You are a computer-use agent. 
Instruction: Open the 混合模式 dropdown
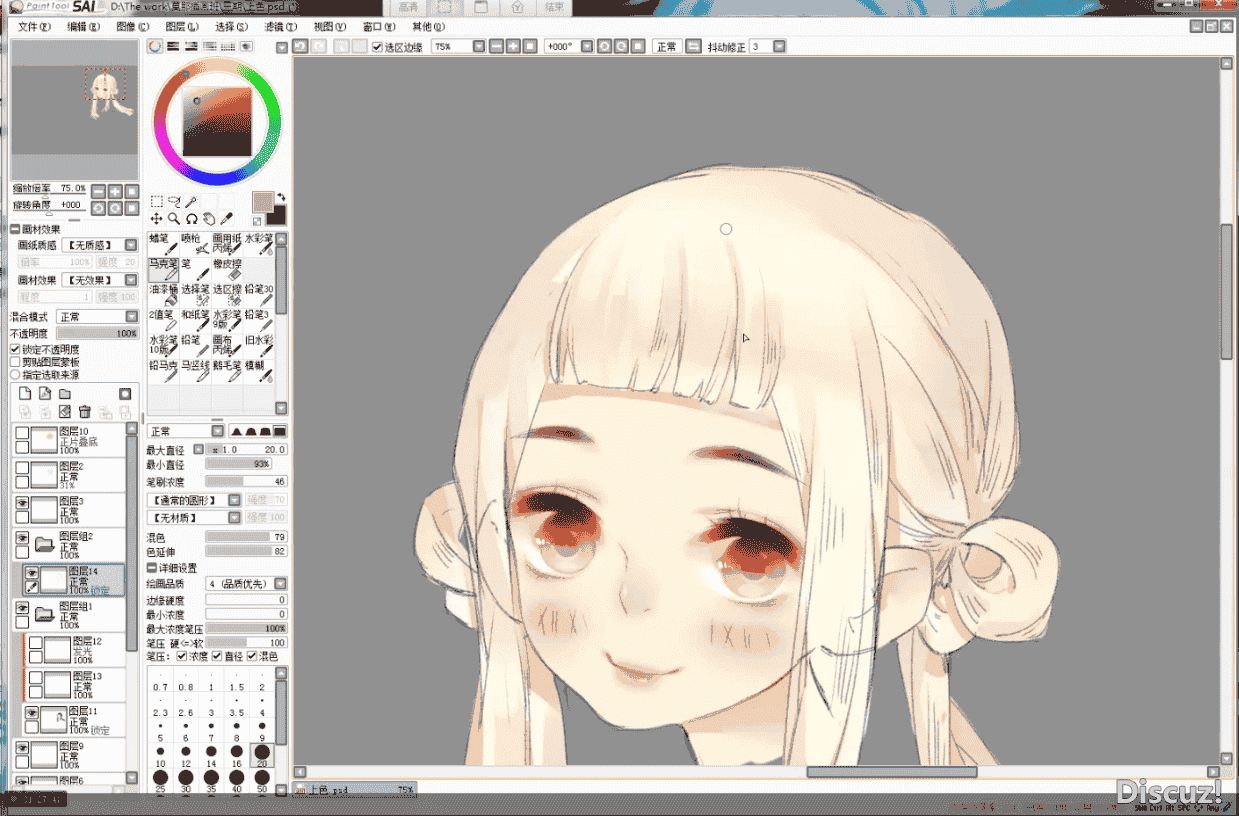point(97,316)
